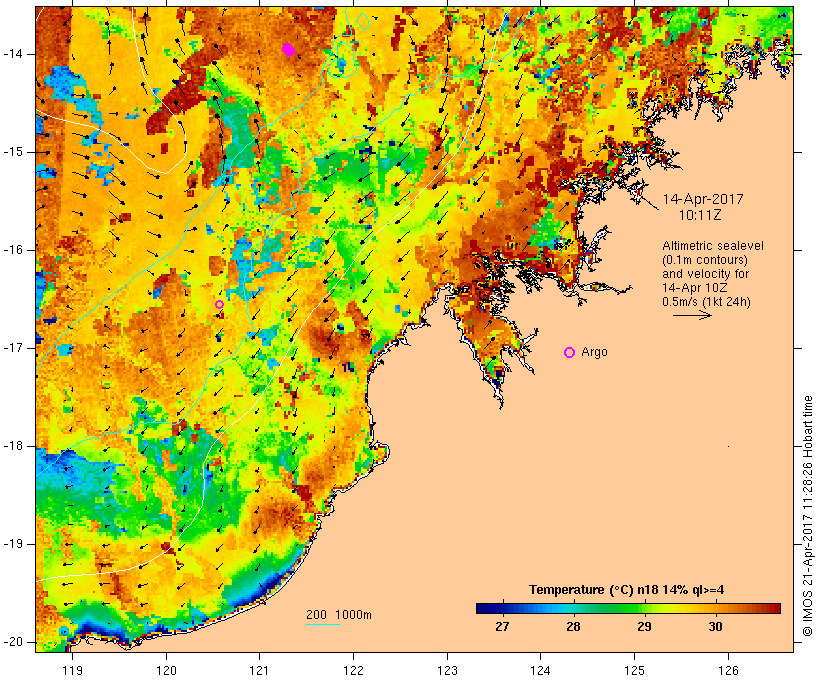Image resolution: width=820 pixels, height=680 pixels.
Task: Click the '200 1000m' bathymetry legend label
Action: click(x=339, y=615)
